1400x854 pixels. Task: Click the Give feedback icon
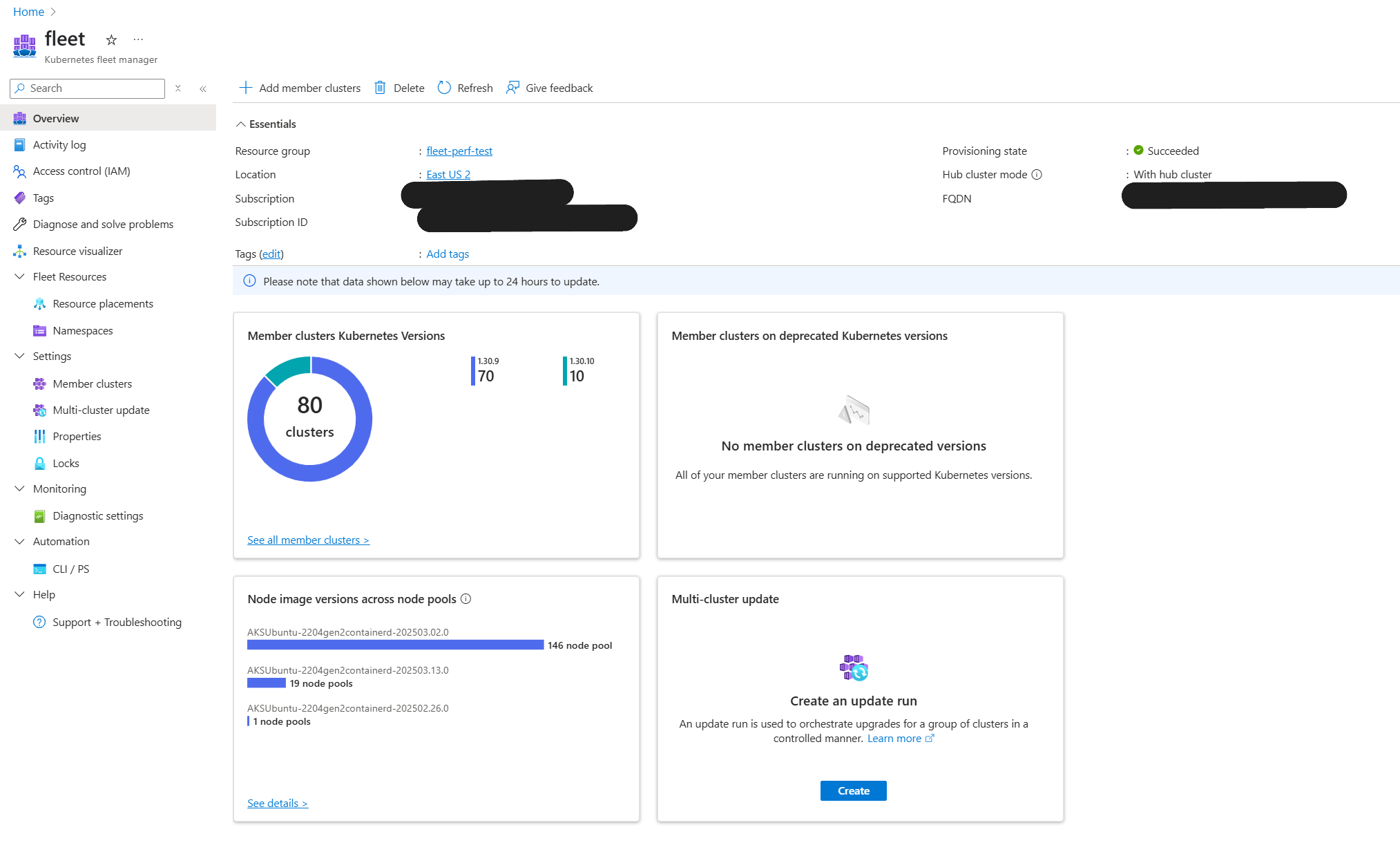click(512, 88)
